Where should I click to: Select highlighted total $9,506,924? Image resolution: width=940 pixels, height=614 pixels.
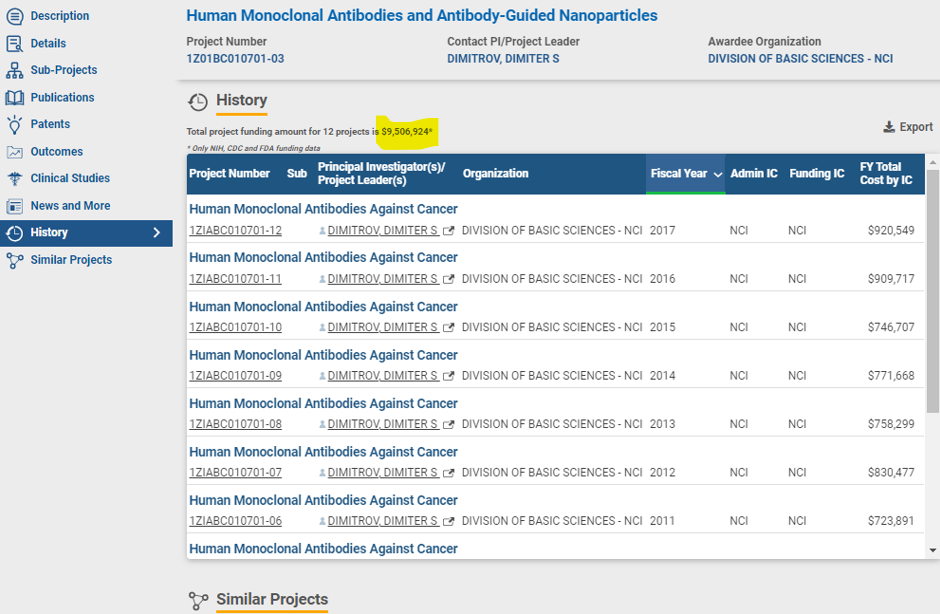406,132
